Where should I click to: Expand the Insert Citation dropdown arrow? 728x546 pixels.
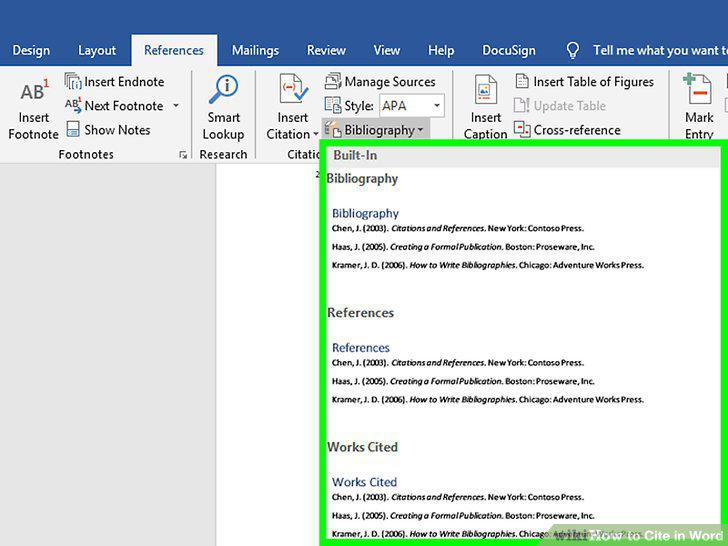[x=316, y=134]
